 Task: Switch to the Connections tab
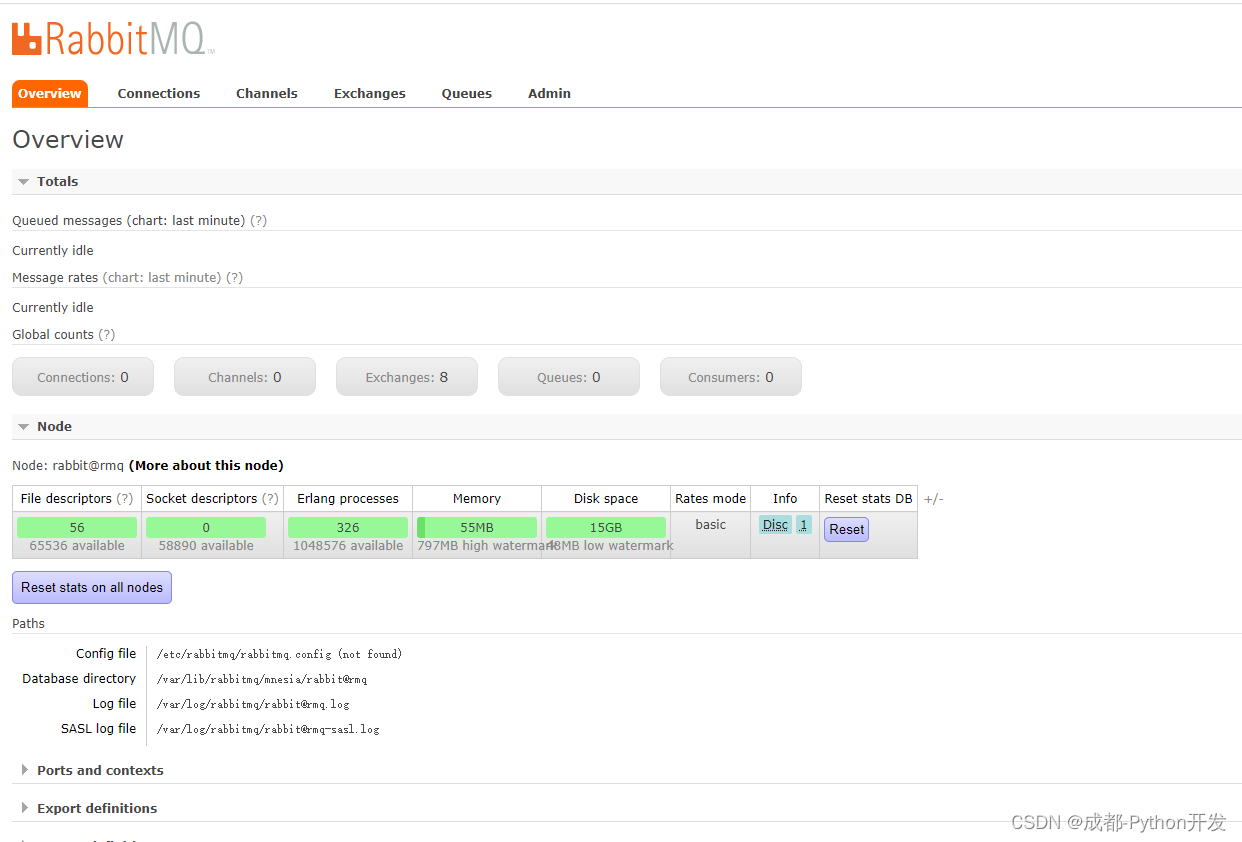coord(158,93)
